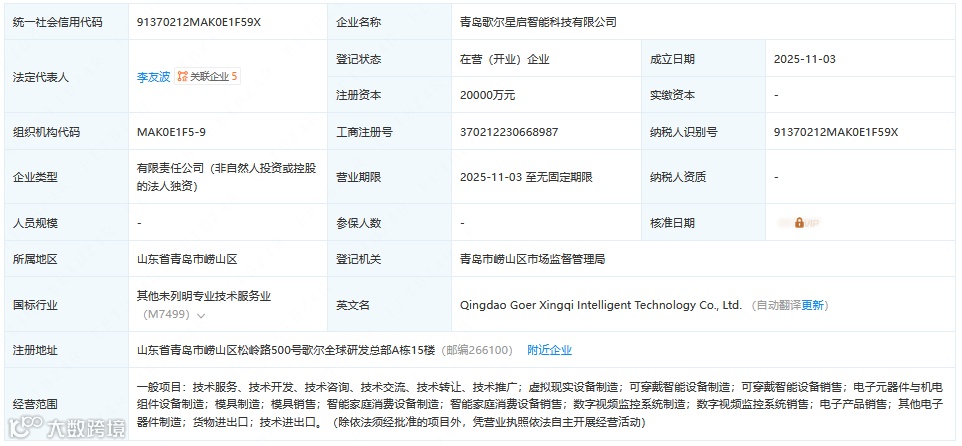962x446 pixels.
Task: Click the 参保人数 label
Action: click(x=358, y=223)
